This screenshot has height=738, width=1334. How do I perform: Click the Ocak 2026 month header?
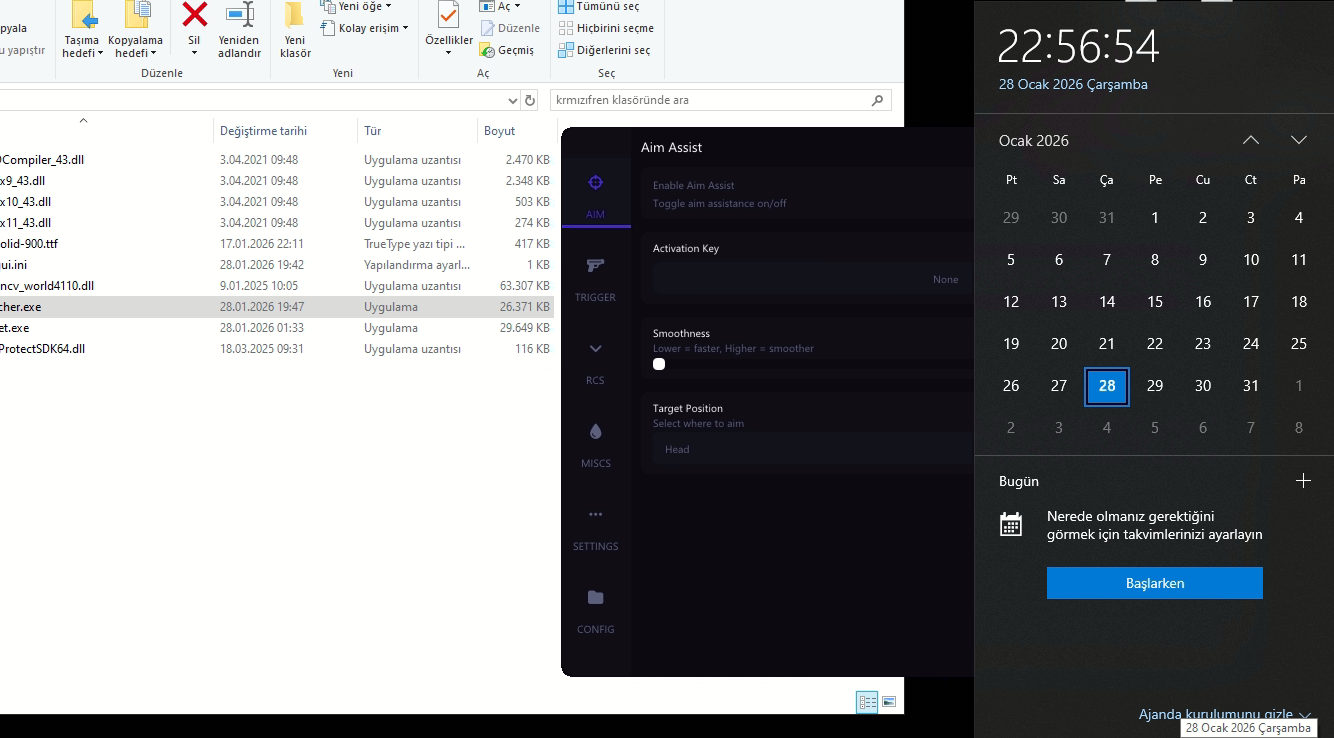coord(1034,140)
